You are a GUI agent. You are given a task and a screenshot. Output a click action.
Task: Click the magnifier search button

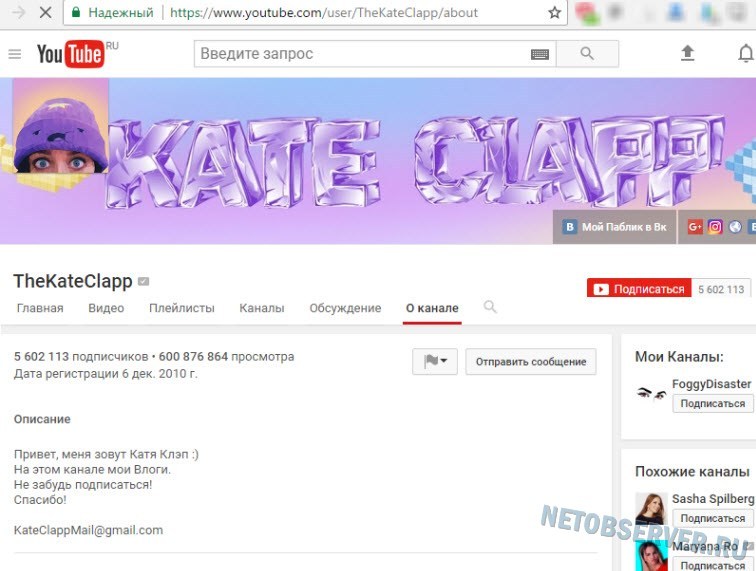[587, 54]
